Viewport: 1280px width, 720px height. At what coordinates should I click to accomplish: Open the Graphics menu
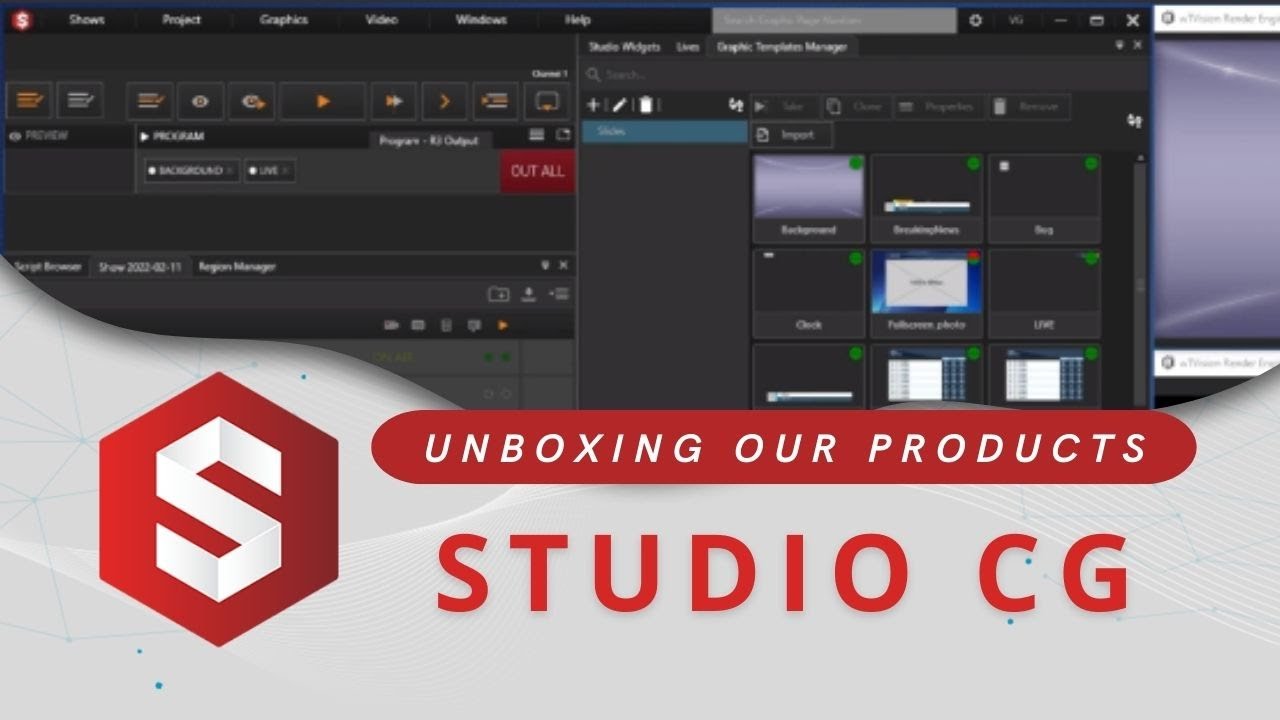(284, 20)
